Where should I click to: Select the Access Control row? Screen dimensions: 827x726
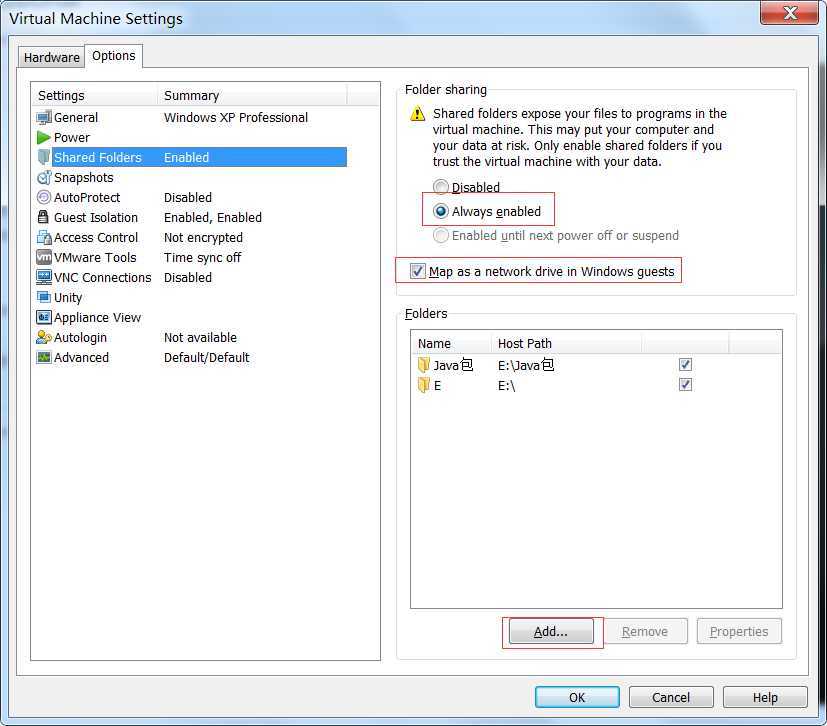(191, 237)
